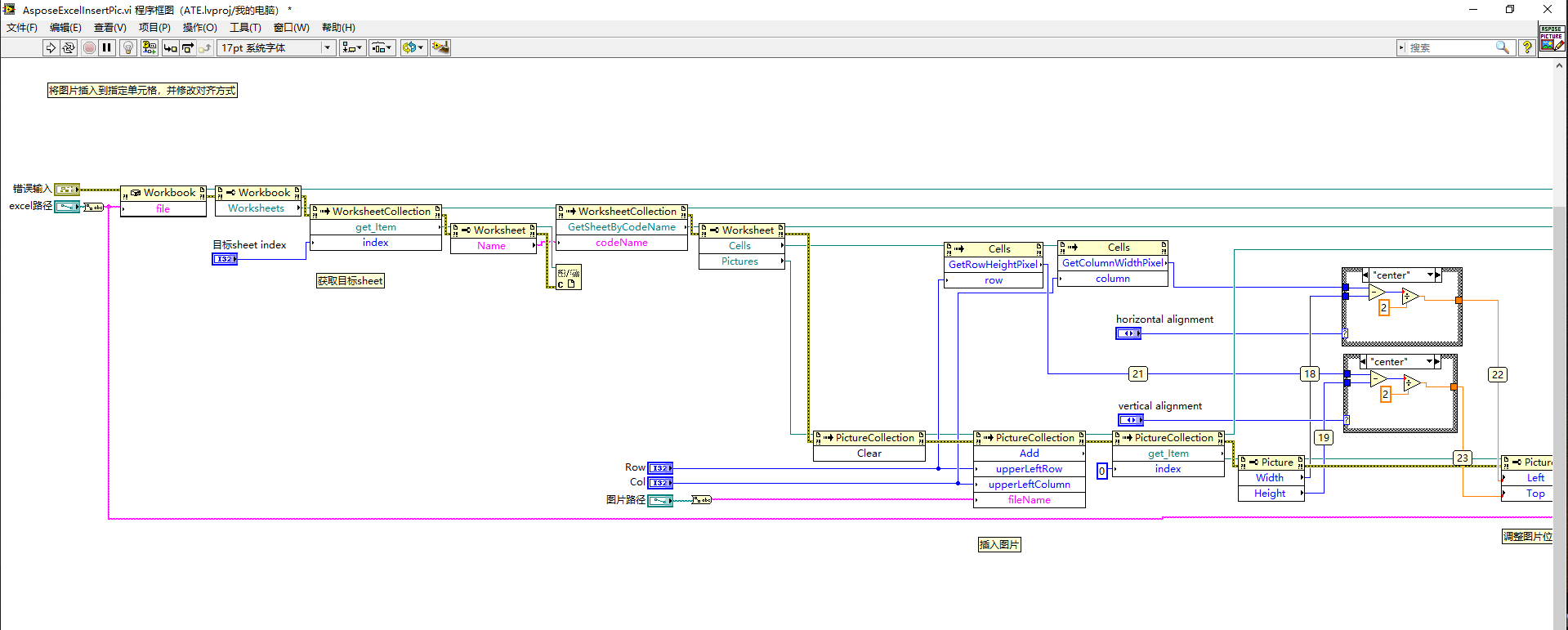Viewport: 1568px width, 630px height.
Task: Click the 获取目标sheet comment label
Action: click(350, 281)
